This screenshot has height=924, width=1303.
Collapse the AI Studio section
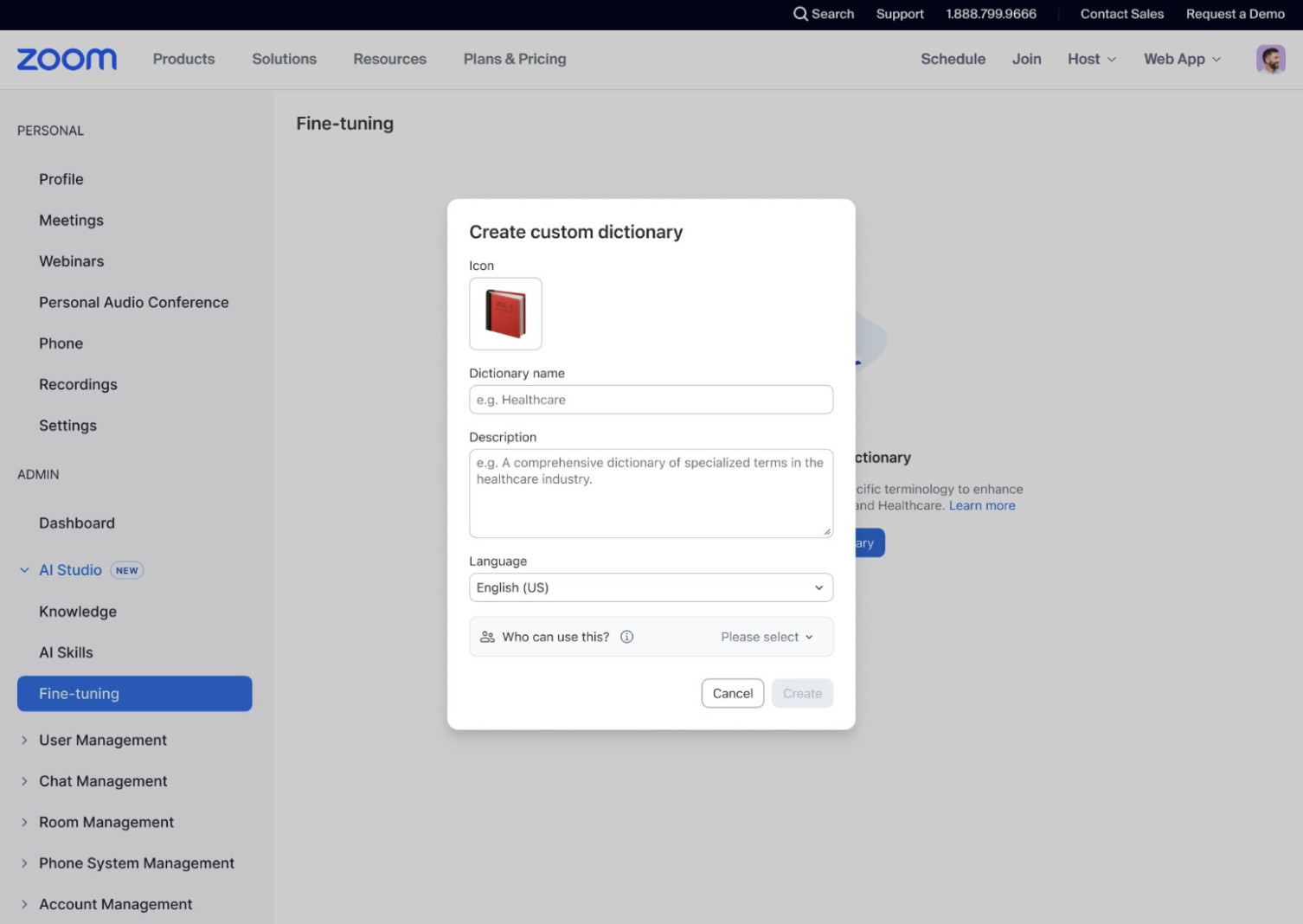(x=24, y=570)
